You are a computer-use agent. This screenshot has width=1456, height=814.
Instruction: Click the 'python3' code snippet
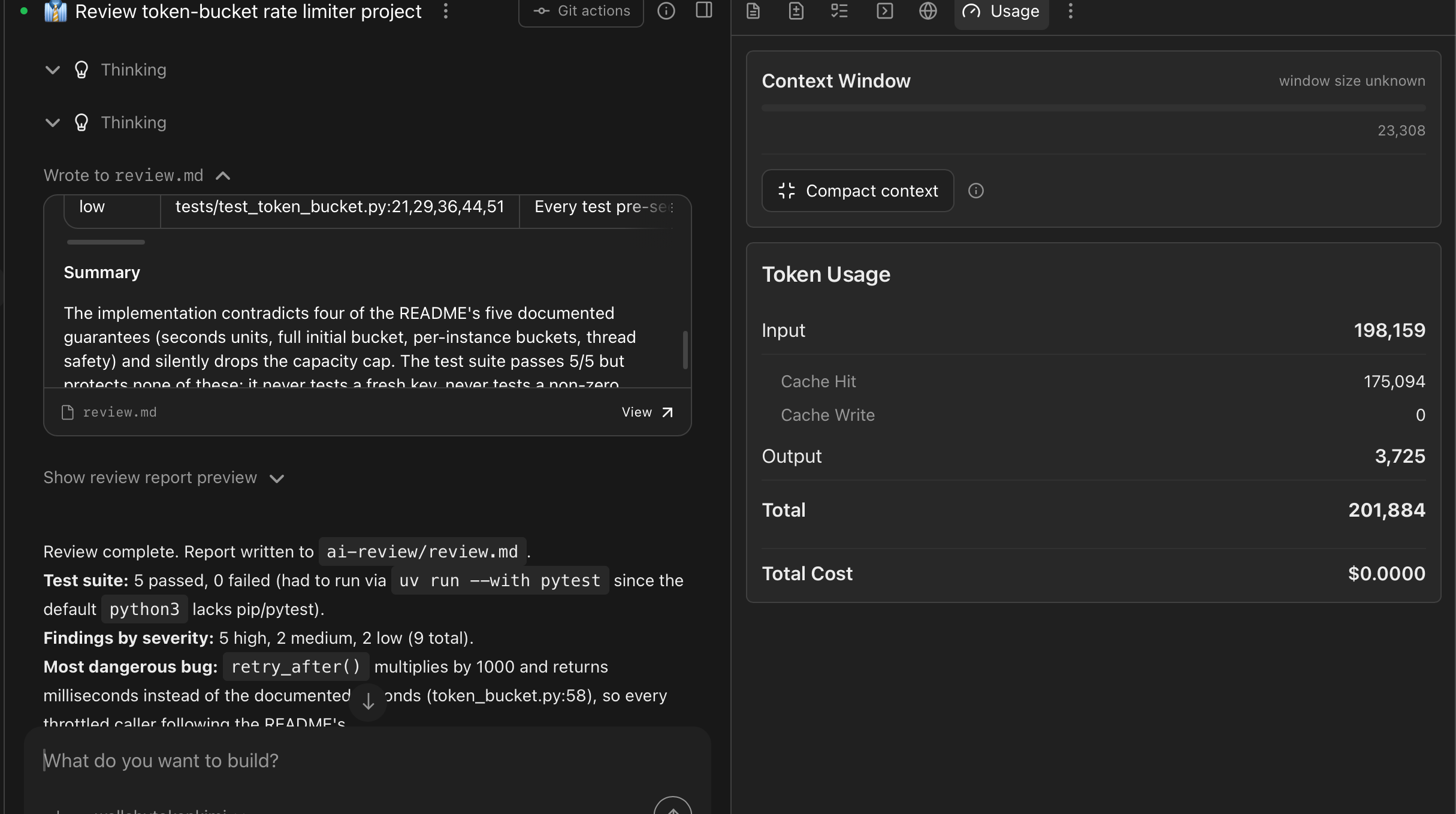144,609
